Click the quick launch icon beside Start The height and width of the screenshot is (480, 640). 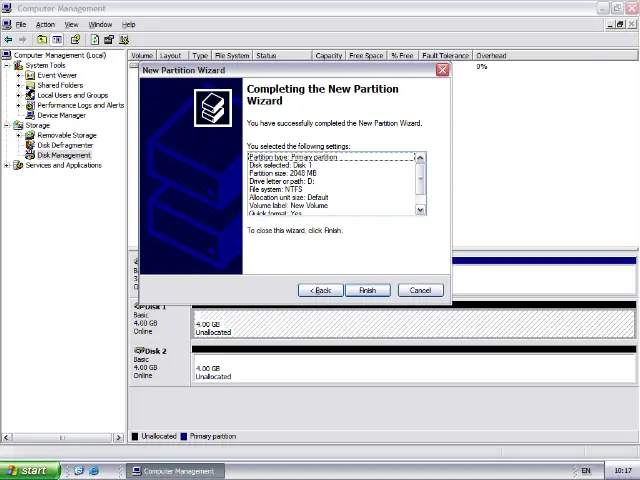(79, 470)
